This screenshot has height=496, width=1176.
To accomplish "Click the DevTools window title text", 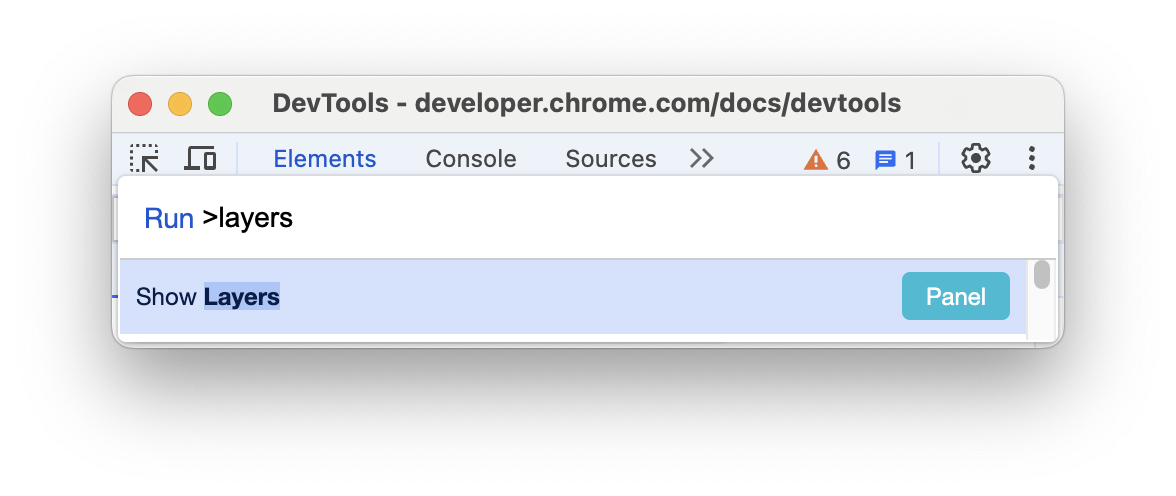I will [x=587, y=103].
